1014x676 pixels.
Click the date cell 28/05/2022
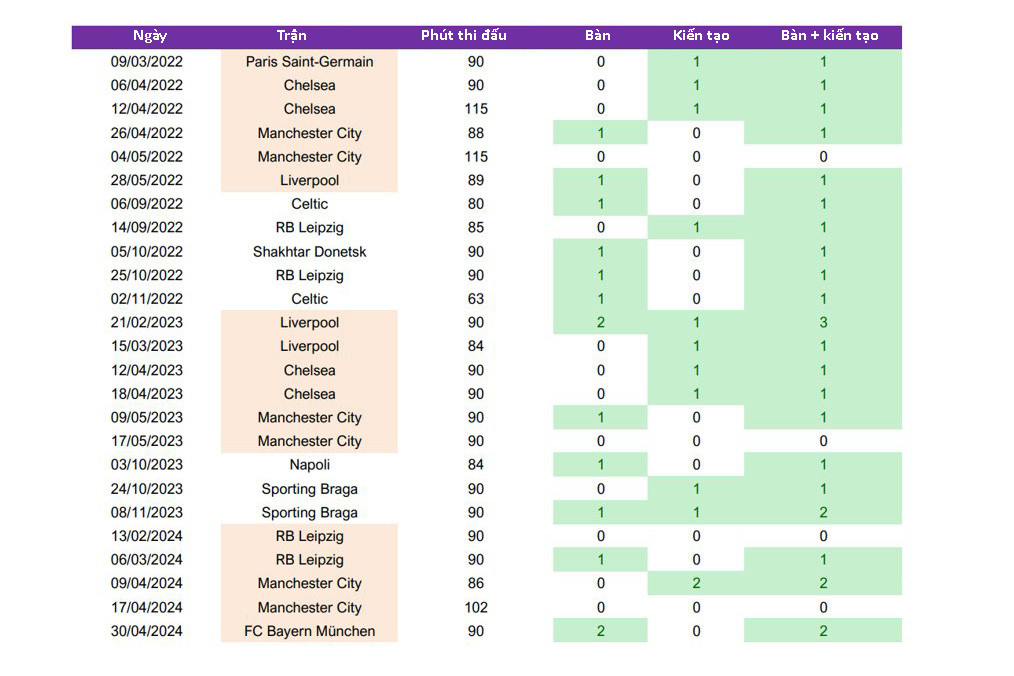point(146,181)
